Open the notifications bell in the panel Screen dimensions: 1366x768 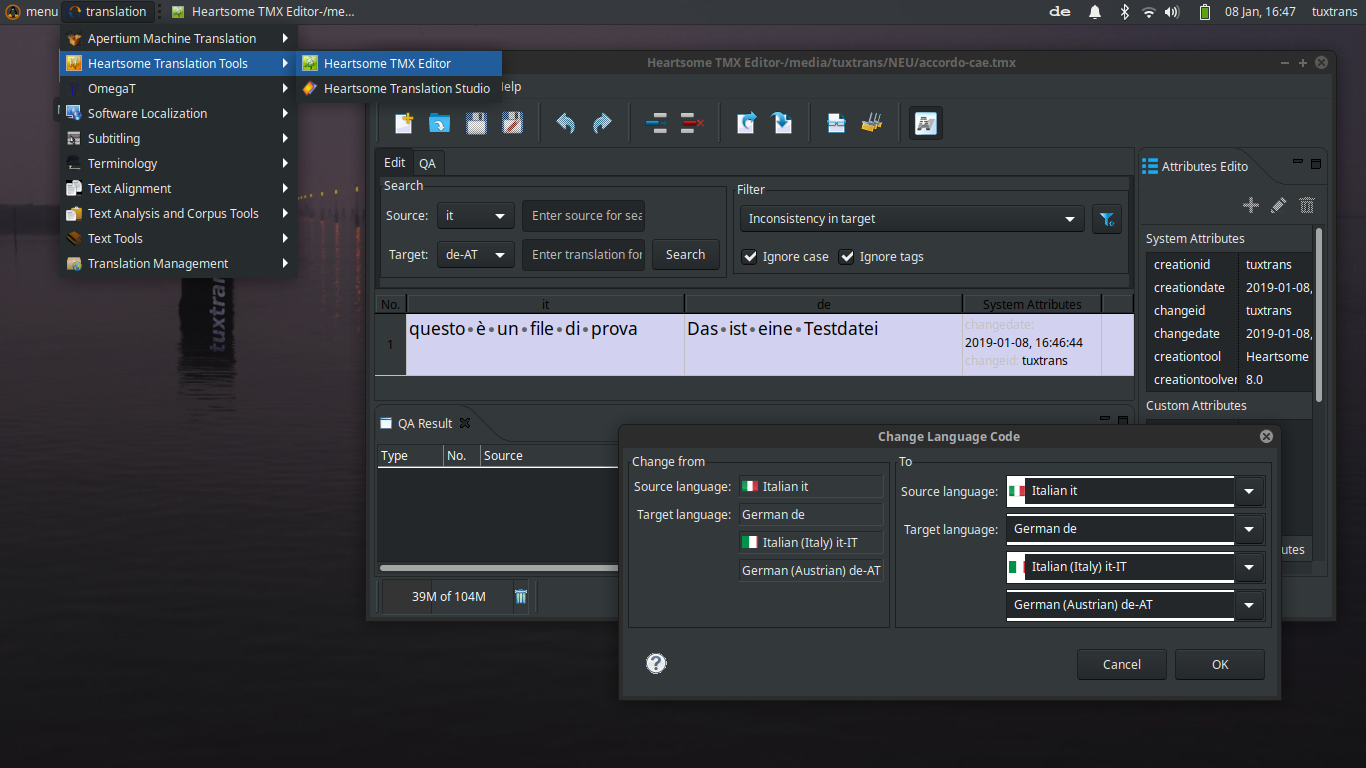pyautogui.click(x=1095, y=12)
